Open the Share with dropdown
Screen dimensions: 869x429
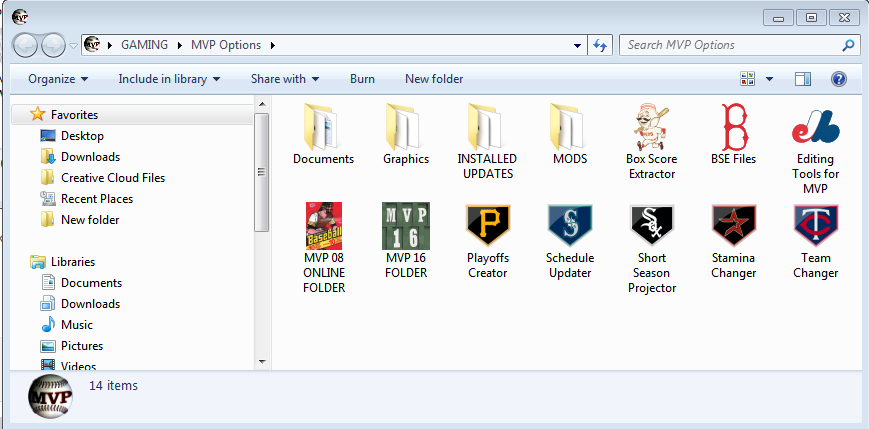pyautogui.click(x=285, y=79)
